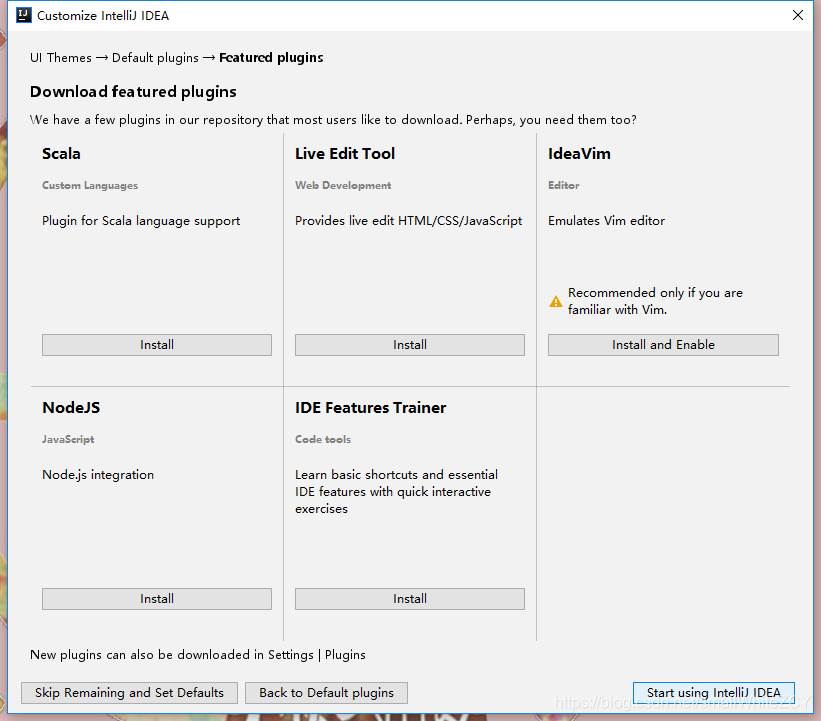This screenshot has height=721, width=821.
Task: Click 'New plugins can also be downloaded' note
Action: [x=197, y=655]
